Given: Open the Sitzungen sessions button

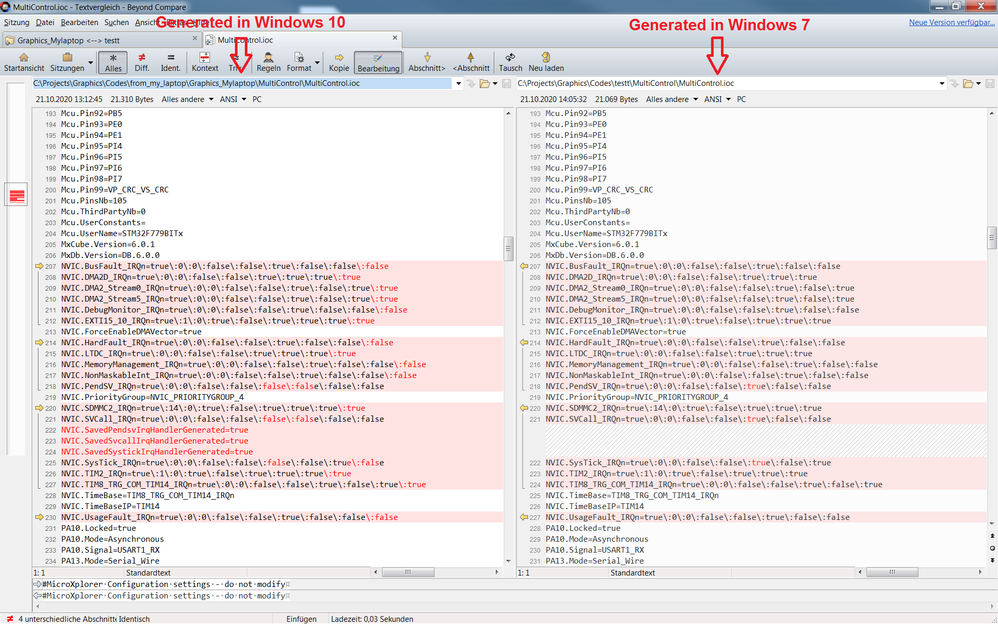Looking at the screenshot, I should pyautogui.click(x=67, y=62).
